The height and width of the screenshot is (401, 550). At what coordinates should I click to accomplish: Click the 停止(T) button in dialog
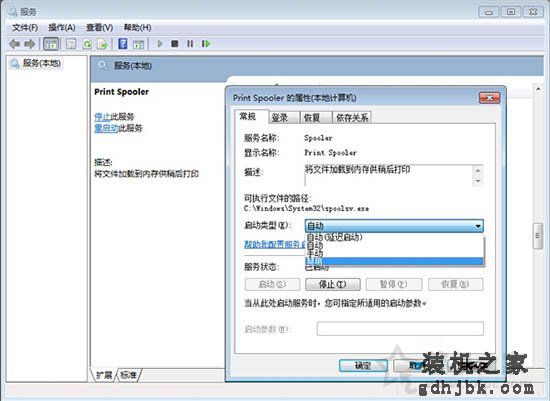[333, 284]
